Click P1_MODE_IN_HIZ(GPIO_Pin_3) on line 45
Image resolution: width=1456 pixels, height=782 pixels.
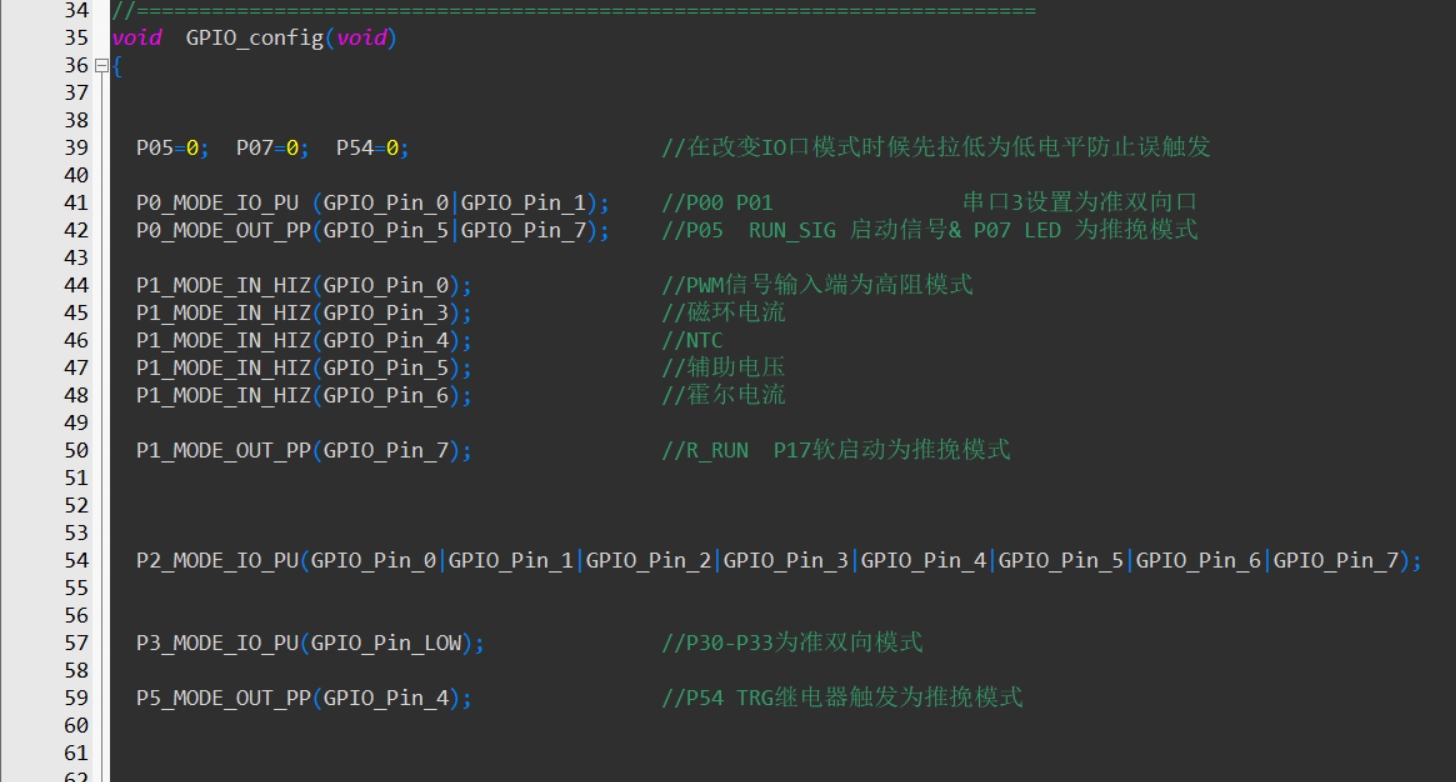[x=304, y=313]
